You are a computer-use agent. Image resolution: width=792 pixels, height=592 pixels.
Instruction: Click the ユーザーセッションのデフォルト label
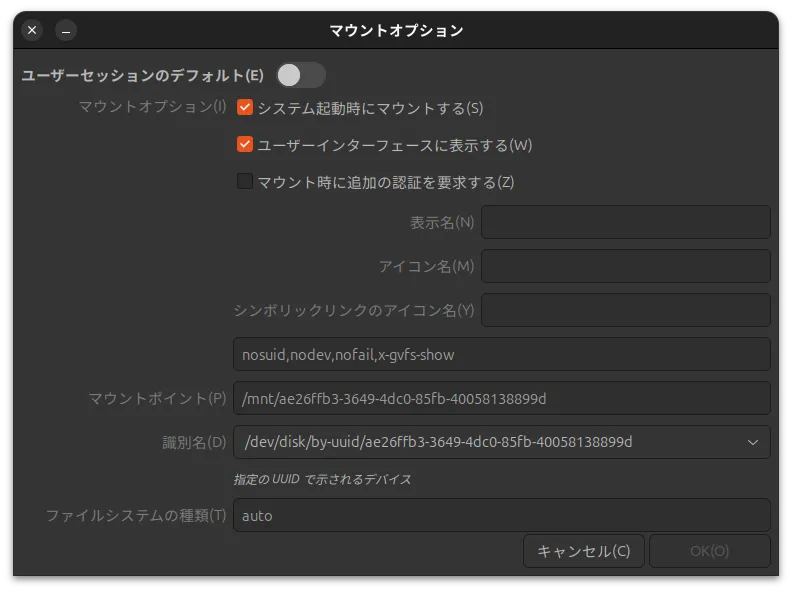pyautogui.click(x=142, y=76)
